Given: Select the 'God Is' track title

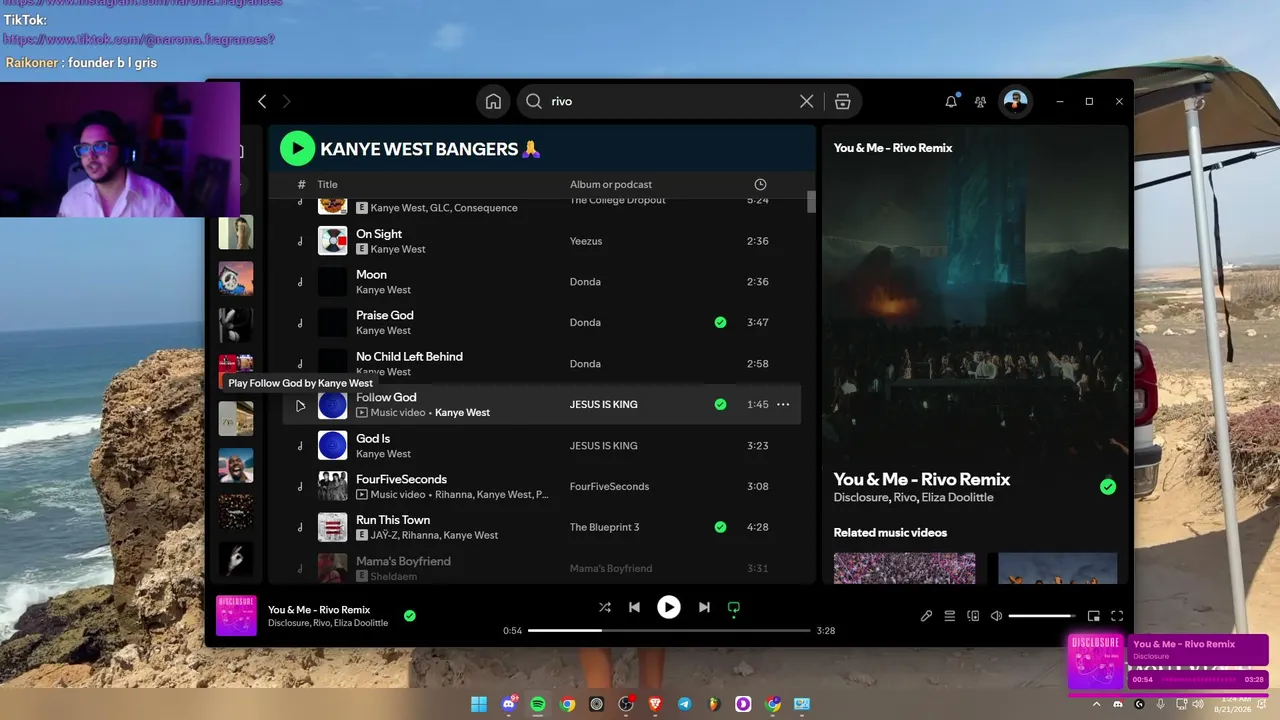Looking at the screenshot, I should tap(373, 439).
